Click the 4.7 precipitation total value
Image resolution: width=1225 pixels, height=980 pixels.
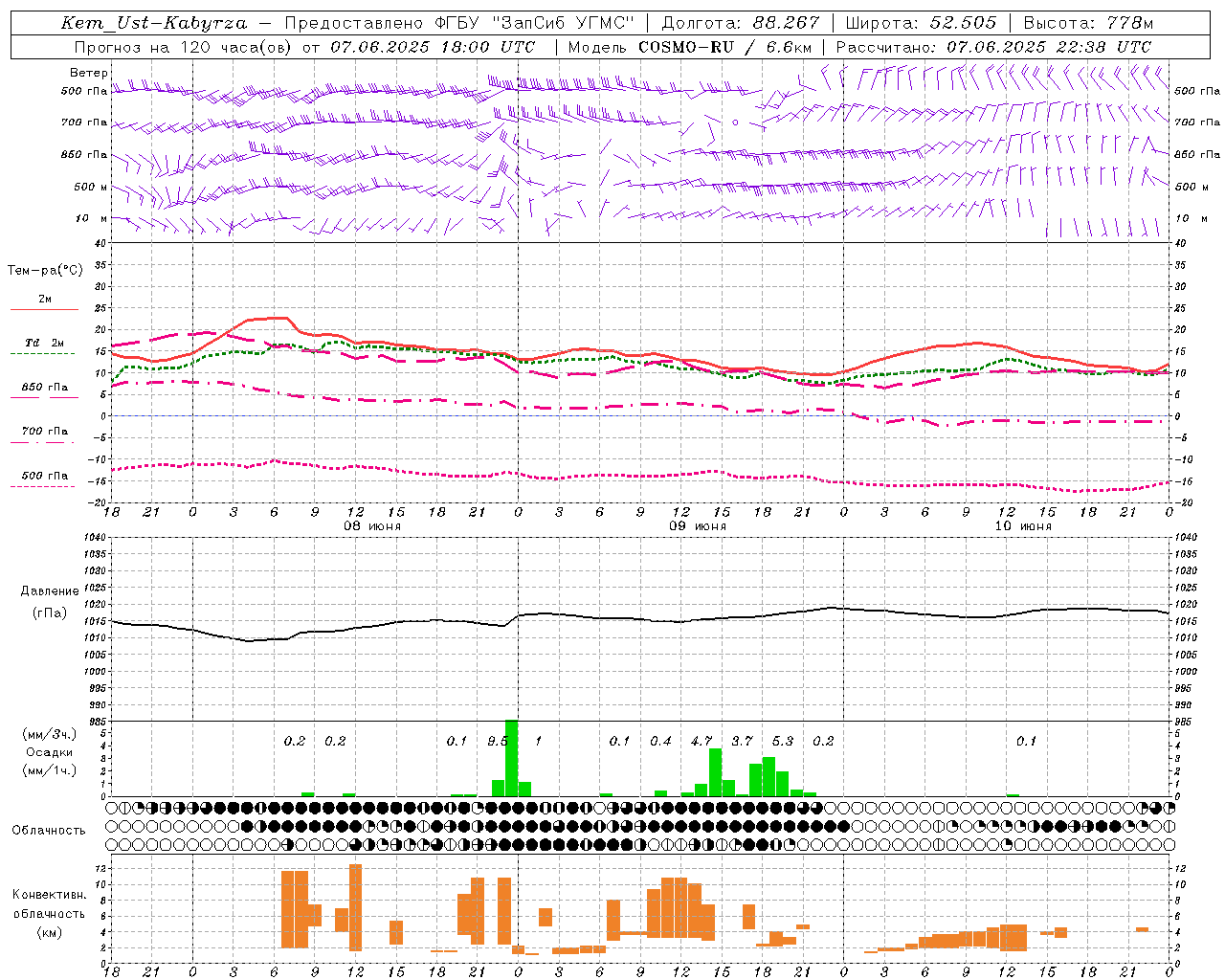(x=702, y=742)
